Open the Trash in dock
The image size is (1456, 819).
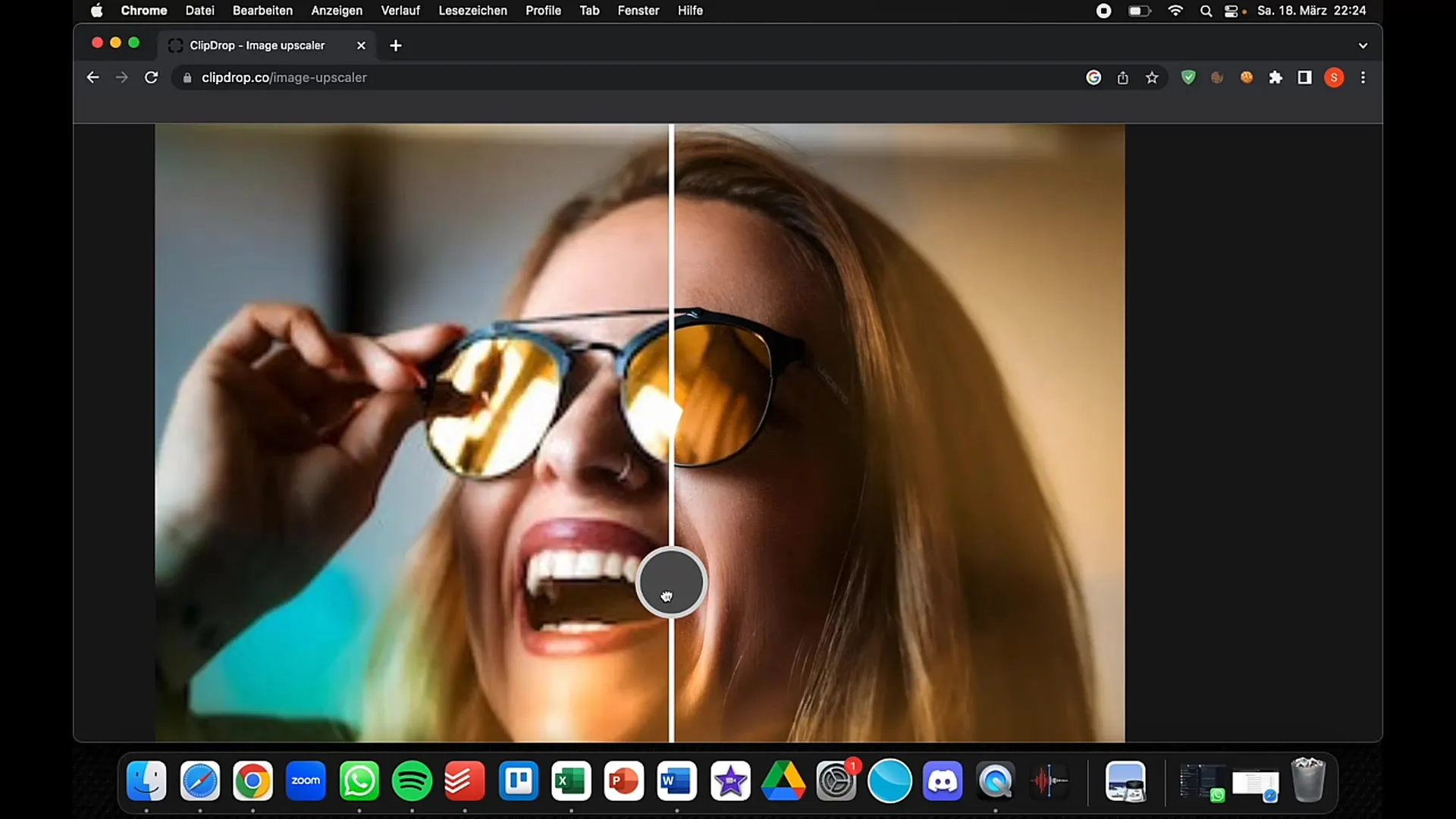tap(1308, 781)
